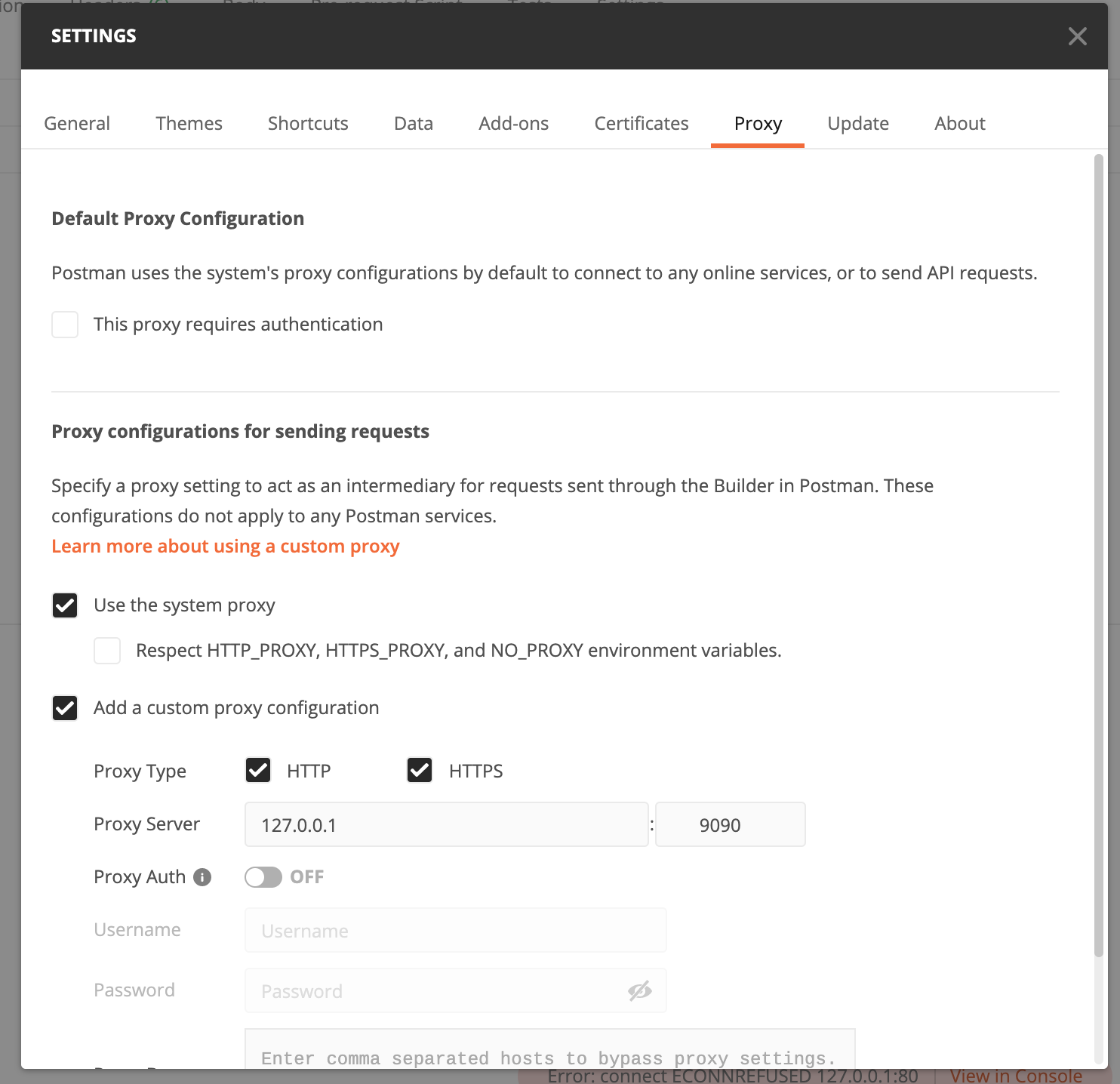Image resolution: width=1120 pixels, height=1084 pixels.
Task: Show the password with the eye icon
Action: coord(639,990)
